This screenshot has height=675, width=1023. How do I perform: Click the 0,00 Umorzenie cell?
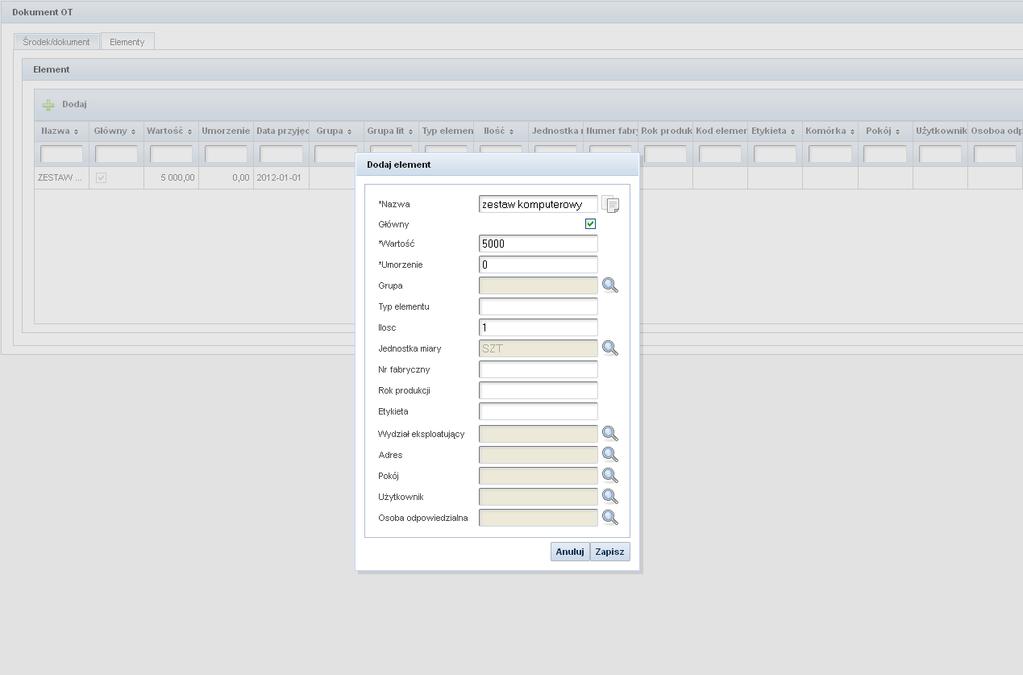tap(226, 177)
